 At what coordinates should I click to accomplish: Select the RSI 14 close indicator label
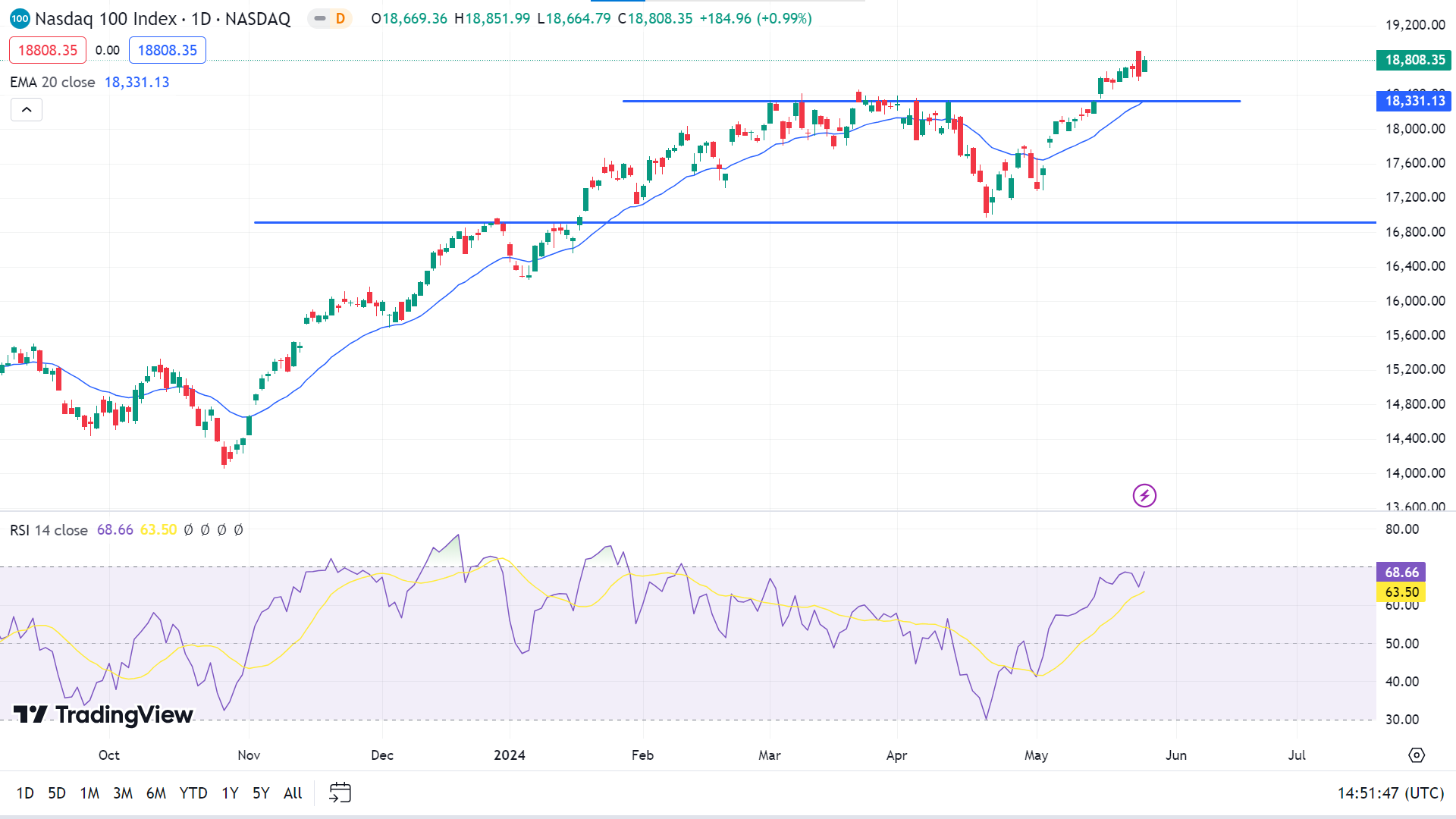pos(49,530)
